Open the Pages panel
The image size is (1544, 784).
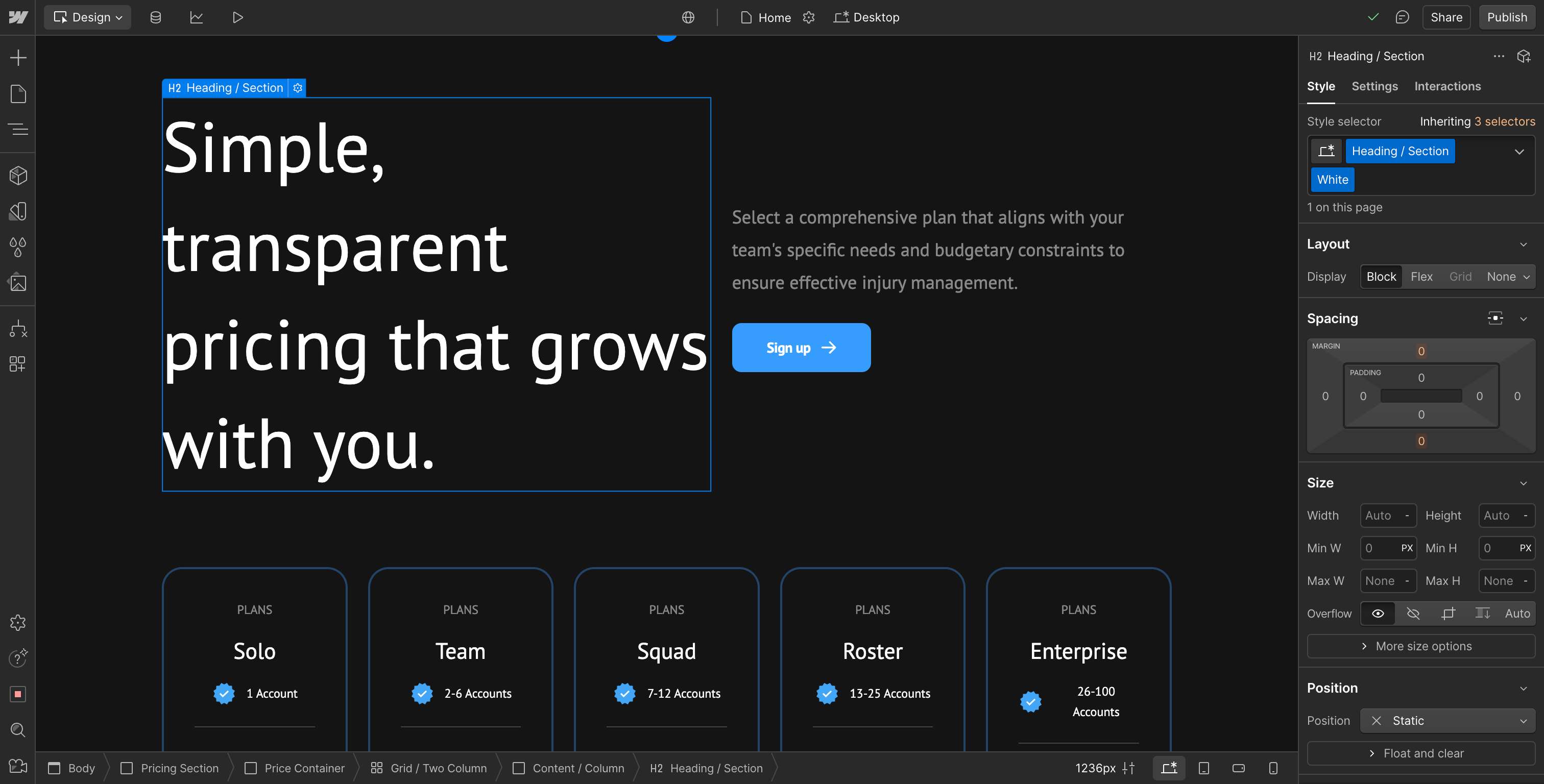click(x=18, y=93)
